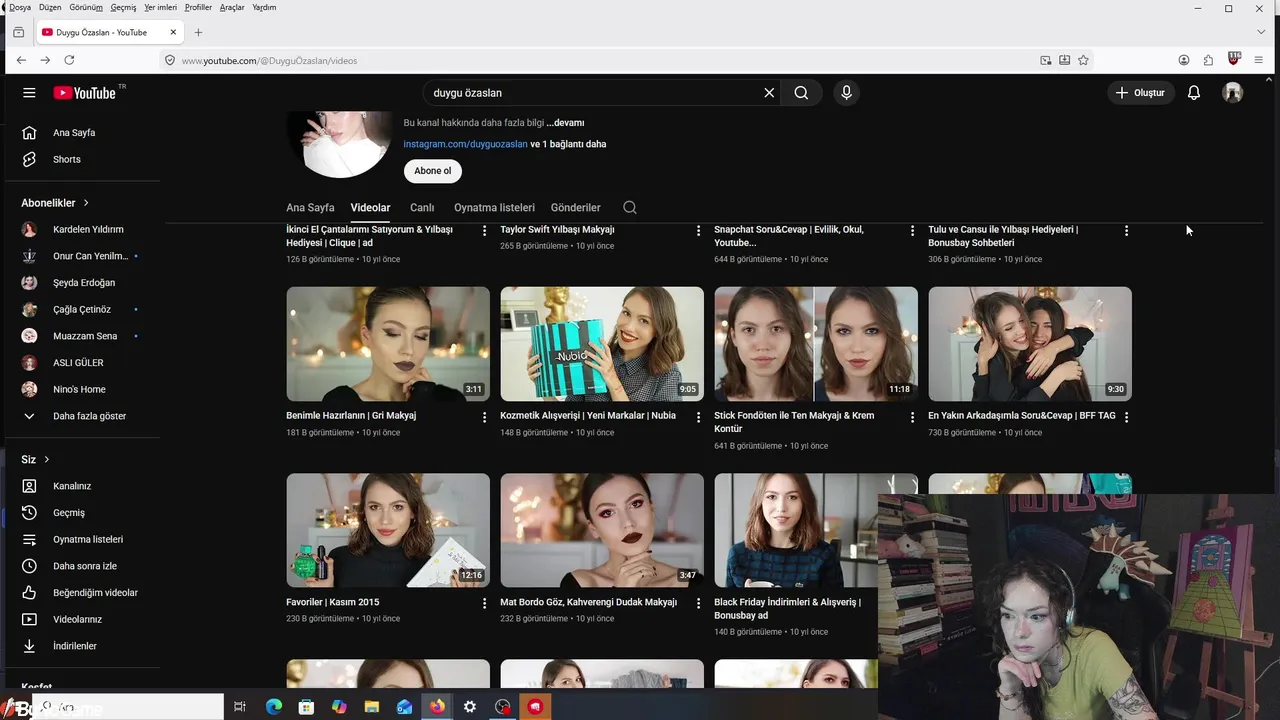This screenshot has height=720, width=1280.
Task: Expand the Abonelikler section
Action: click(x=55, y=203)
